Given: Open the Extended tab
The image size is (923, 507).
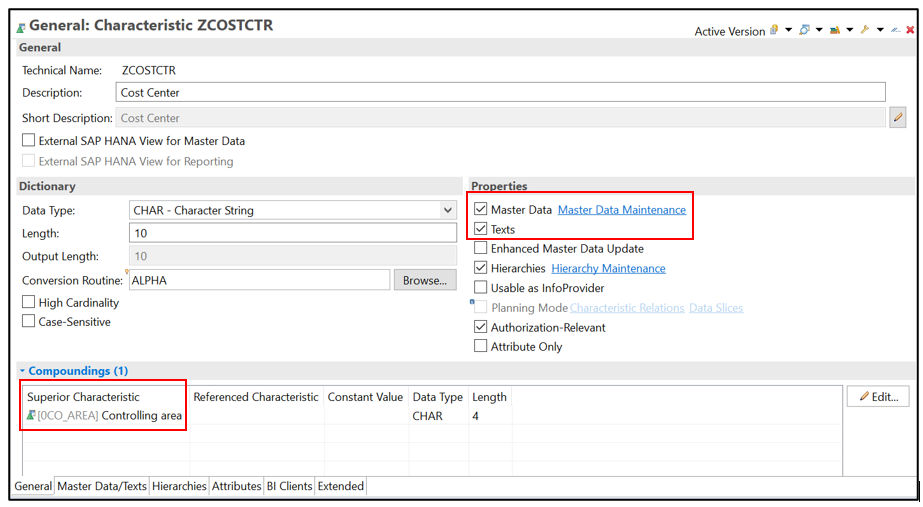Looking at the screenshot, I should 341,486.
